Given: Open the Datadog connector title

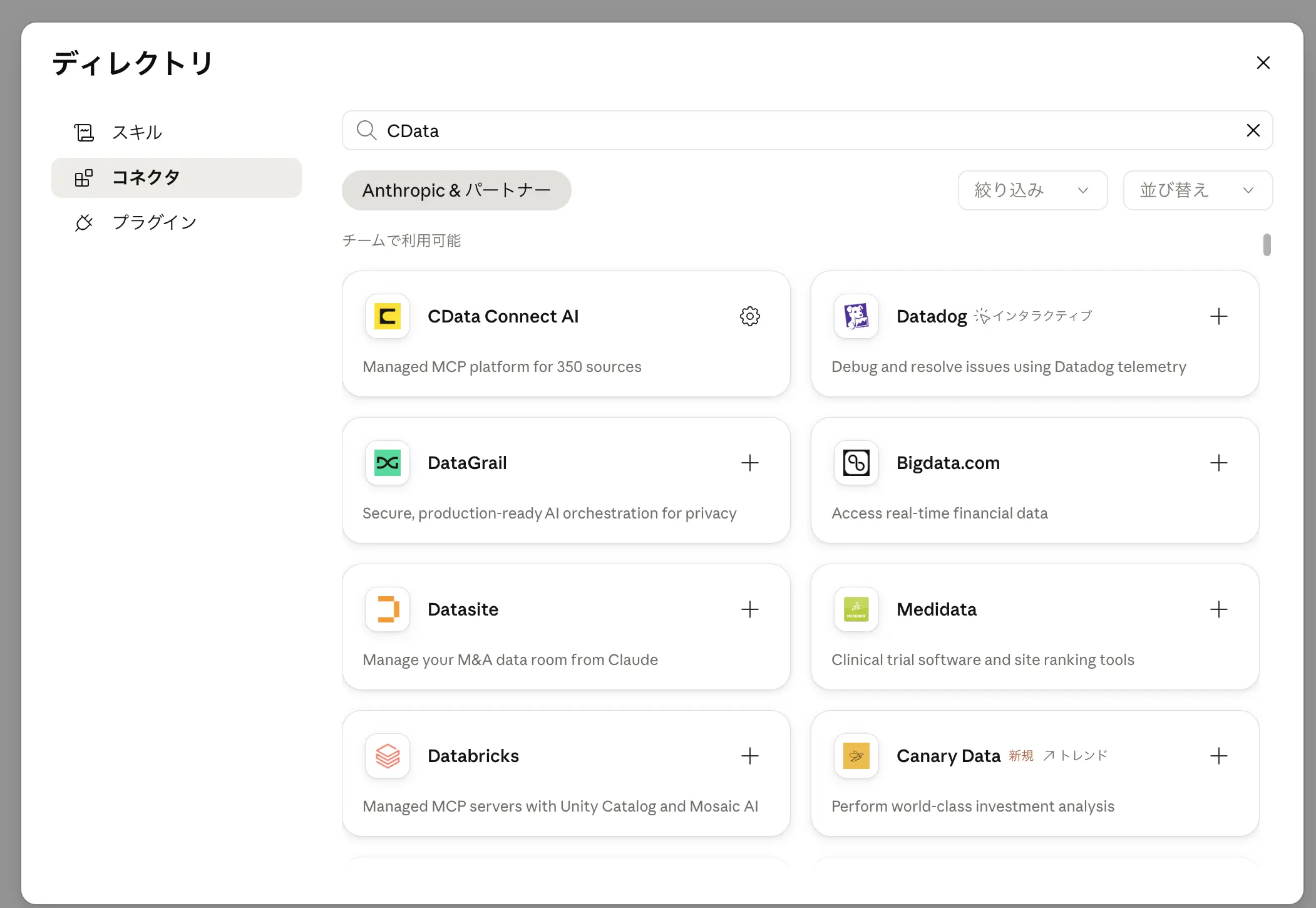Looking at the screenshot, I should pyautogui.click(x=932, y=316).
